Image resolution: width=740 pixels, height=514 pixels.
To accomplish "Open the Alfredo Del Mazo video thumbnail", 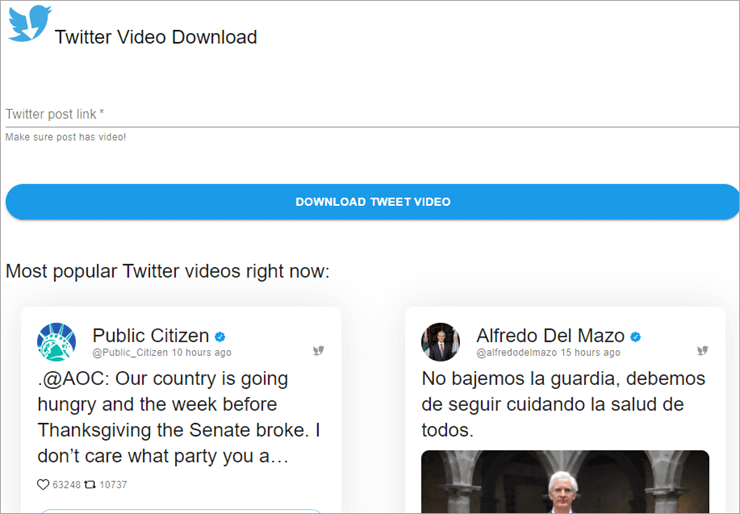I will click(x=565, y=481).
